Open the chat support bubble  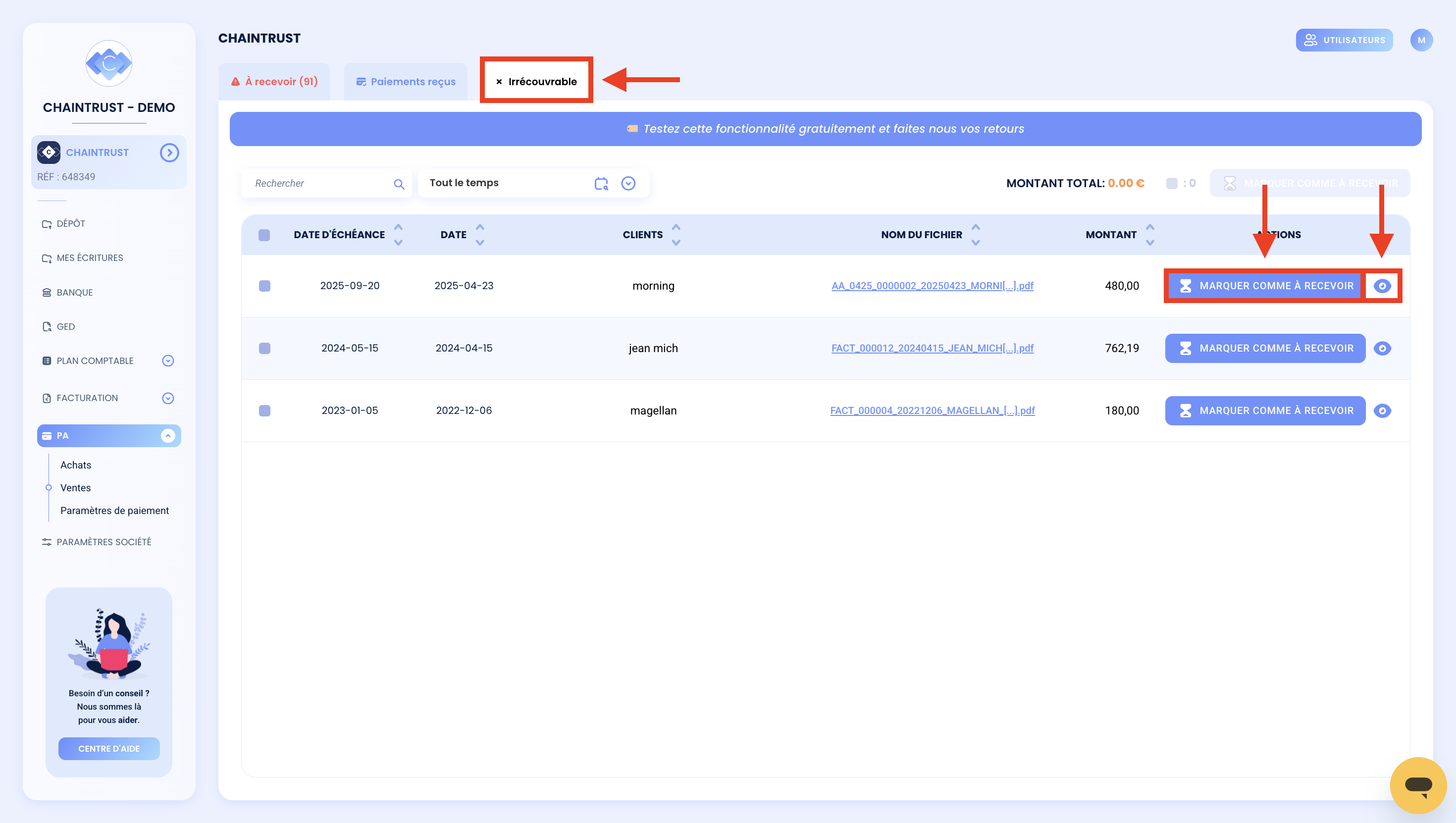1418,784
